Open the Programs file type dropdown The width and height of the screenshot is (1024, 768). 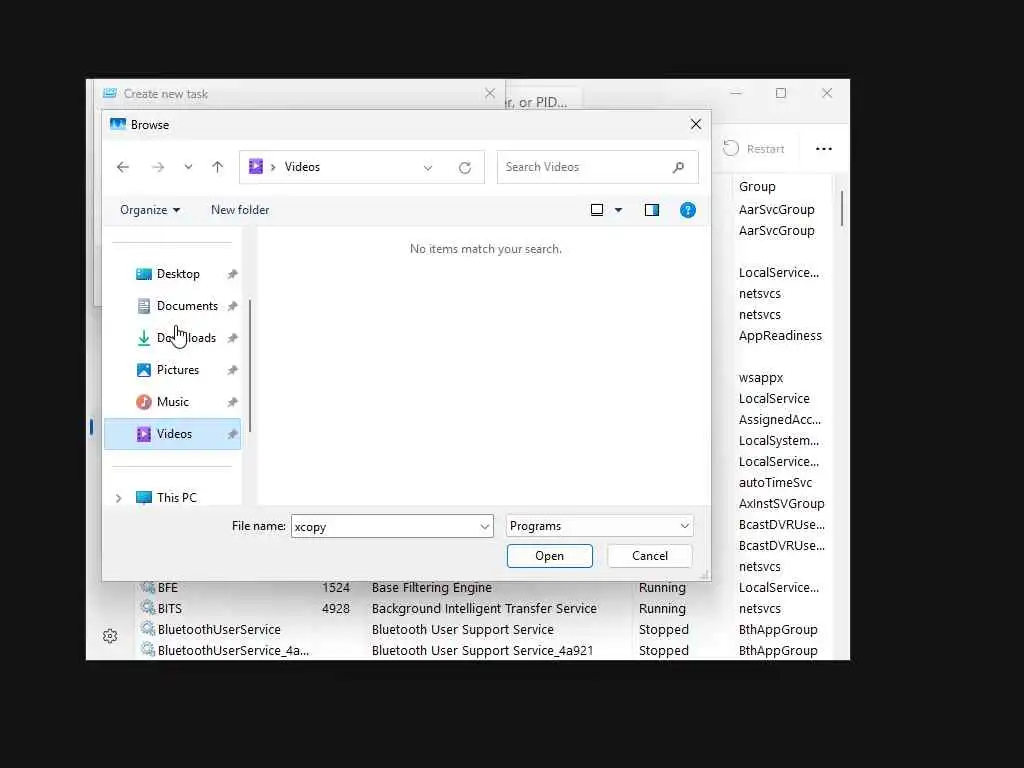point(600,526)
